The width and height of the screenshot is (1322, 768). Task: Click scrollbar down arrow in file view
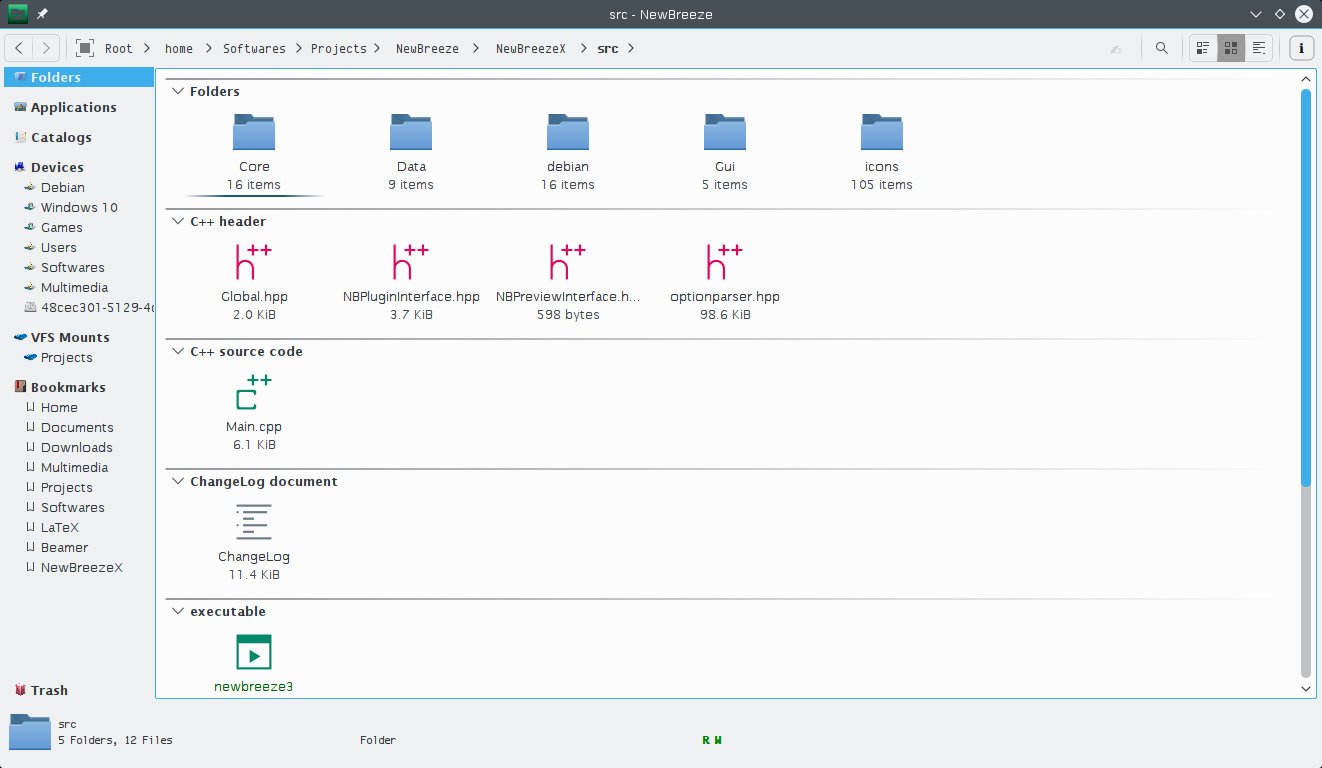(x=1305, y=689)
